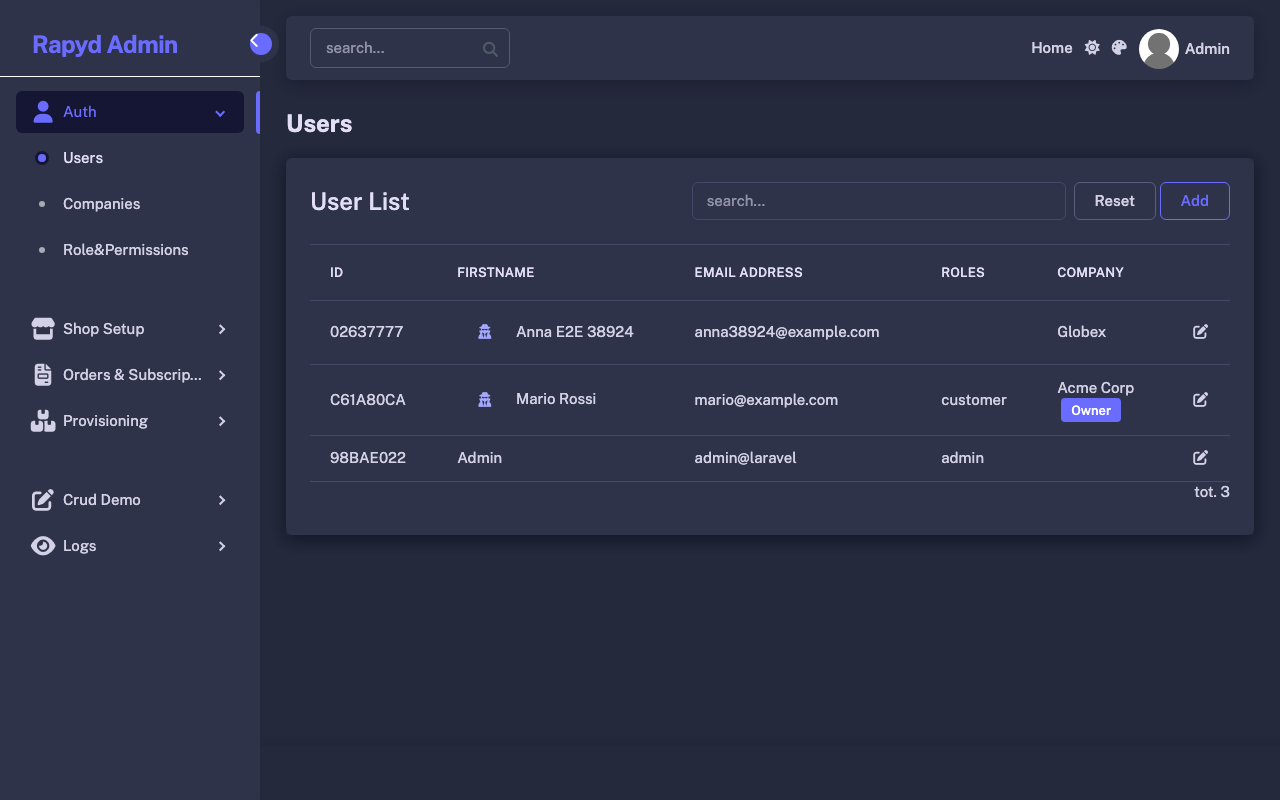Toggle dark mode sun icon
The width and height of the screenshot is (1280, 800).
point(1092,48)
